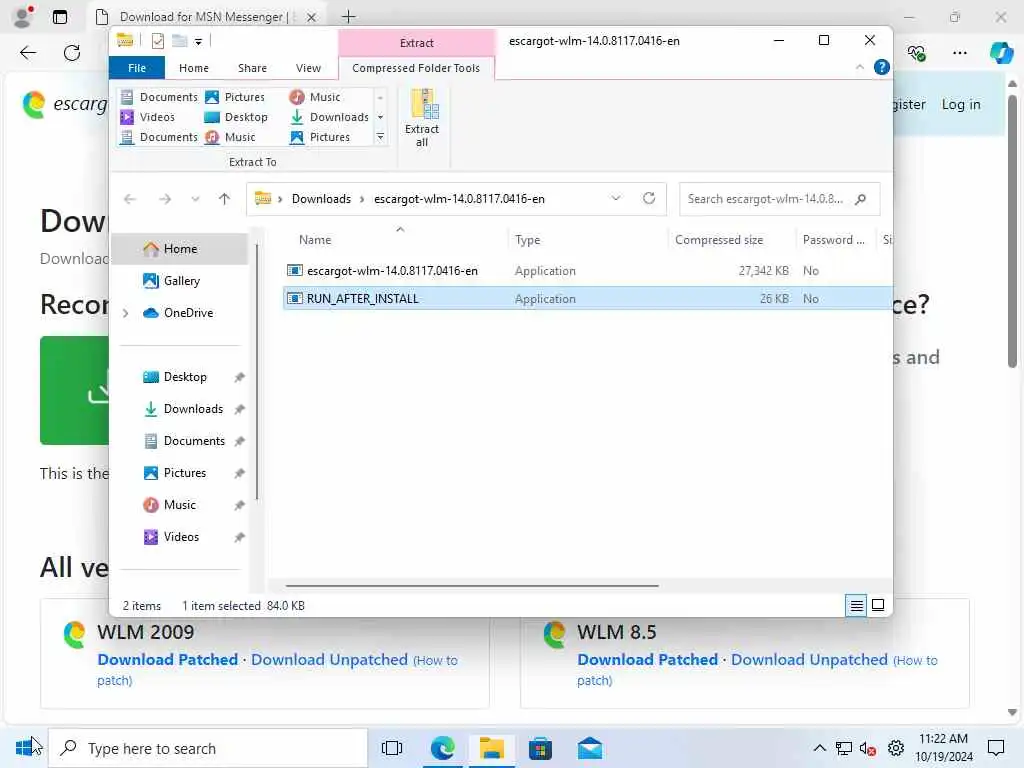The height and width of the screenshot is (768, 1024).
Task: Open a new Edge tab
Action: pyautogui.click(x=349, y=16)
